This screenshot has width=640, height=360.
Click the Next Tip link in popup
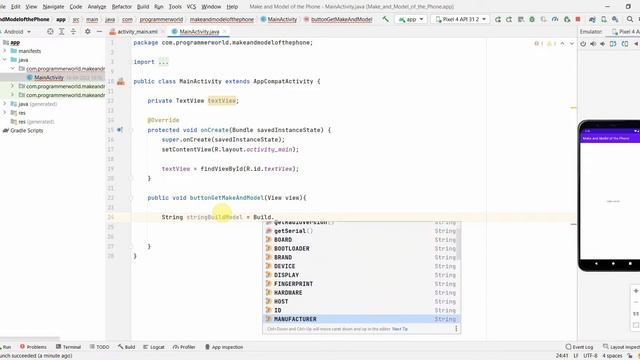point(400,329)
